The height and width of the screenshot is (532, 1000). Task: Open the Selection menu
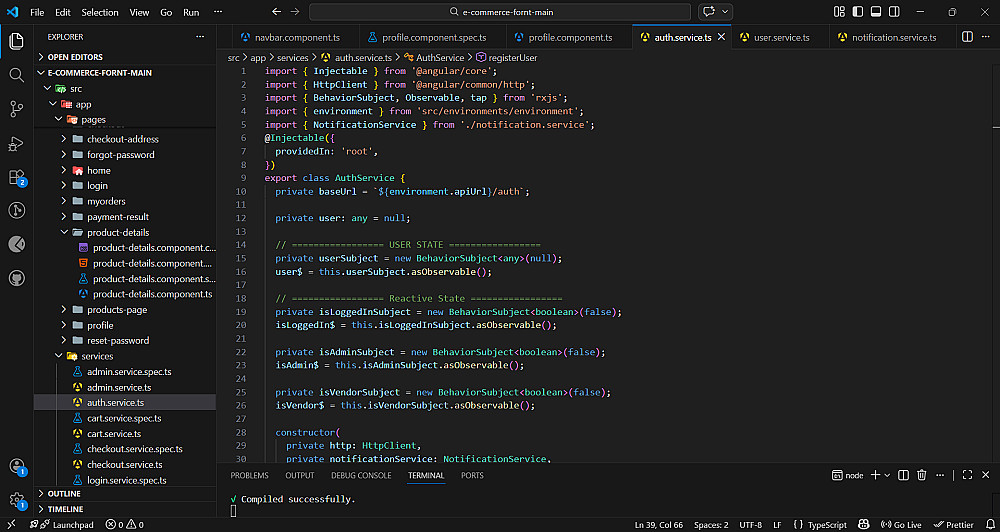point(99,12)
